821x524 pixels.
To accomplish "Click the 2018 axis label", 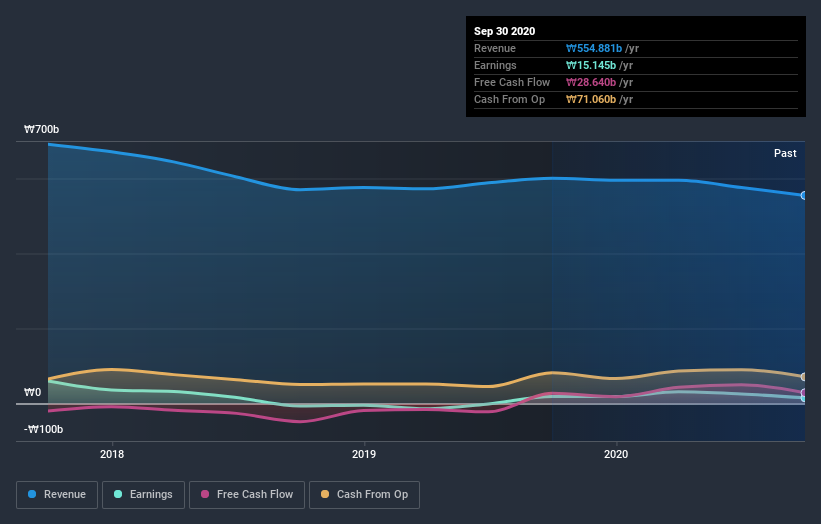I will point(112,454).
